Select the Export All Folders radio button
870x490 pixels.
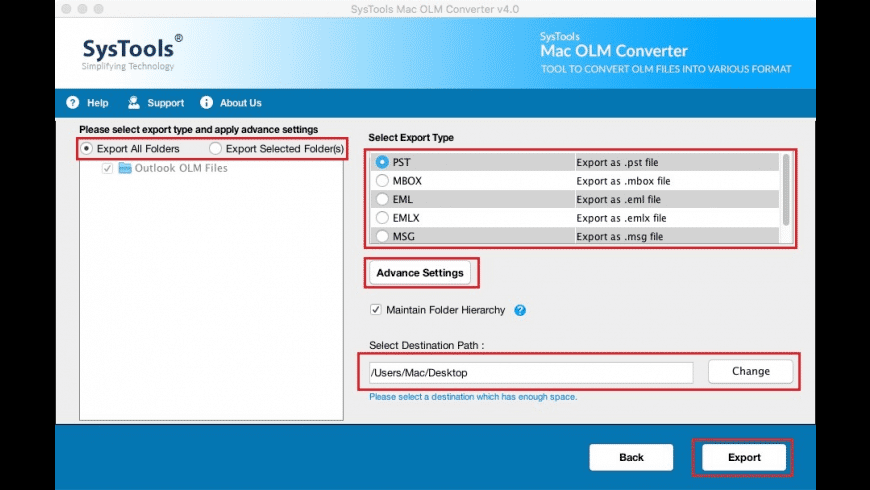tap(87, 149)
